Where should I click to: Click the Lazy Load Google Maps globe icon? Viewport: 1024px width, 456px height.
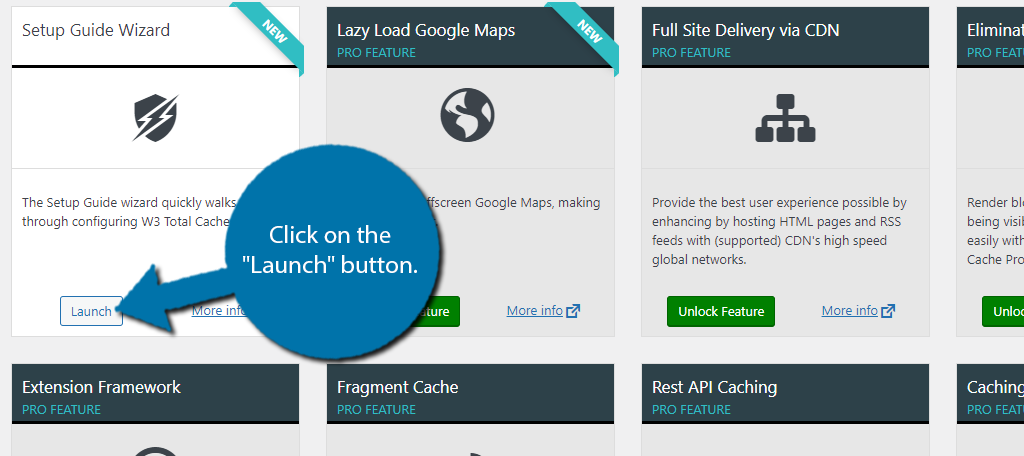click(467, 116)
